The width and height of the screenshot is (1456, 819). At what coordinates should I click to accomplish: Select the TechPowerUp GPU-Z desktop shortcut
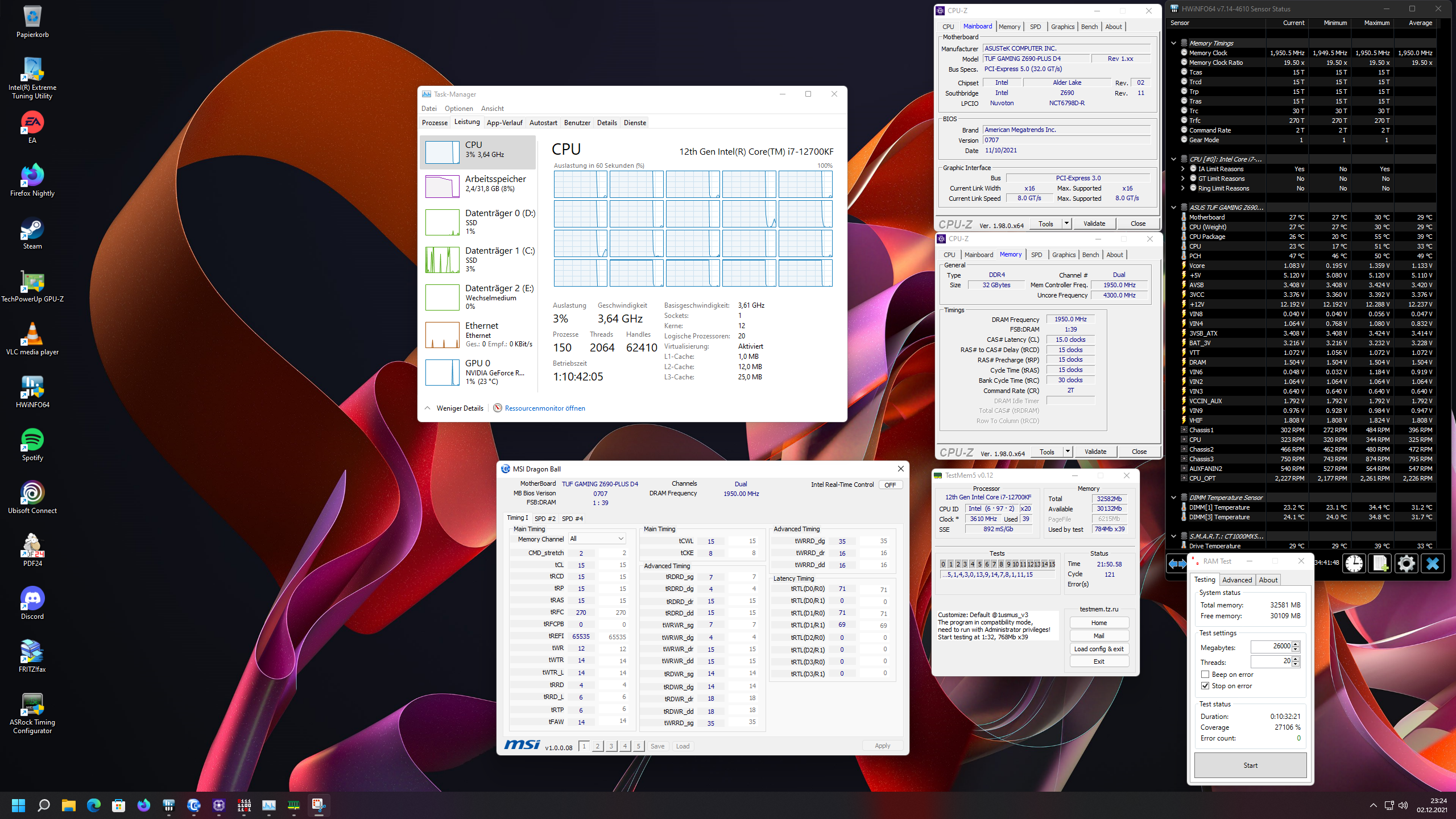point(32,286)
